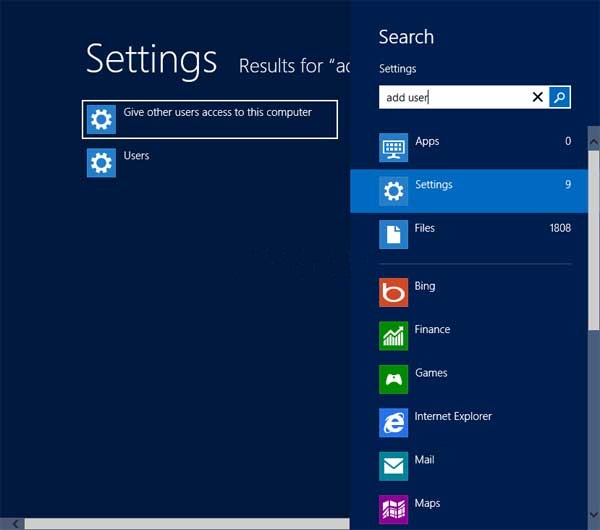Search within Finance label
The height and width of the screenshot is (530, 600).
pyautogui.click(x=432, y=329)
